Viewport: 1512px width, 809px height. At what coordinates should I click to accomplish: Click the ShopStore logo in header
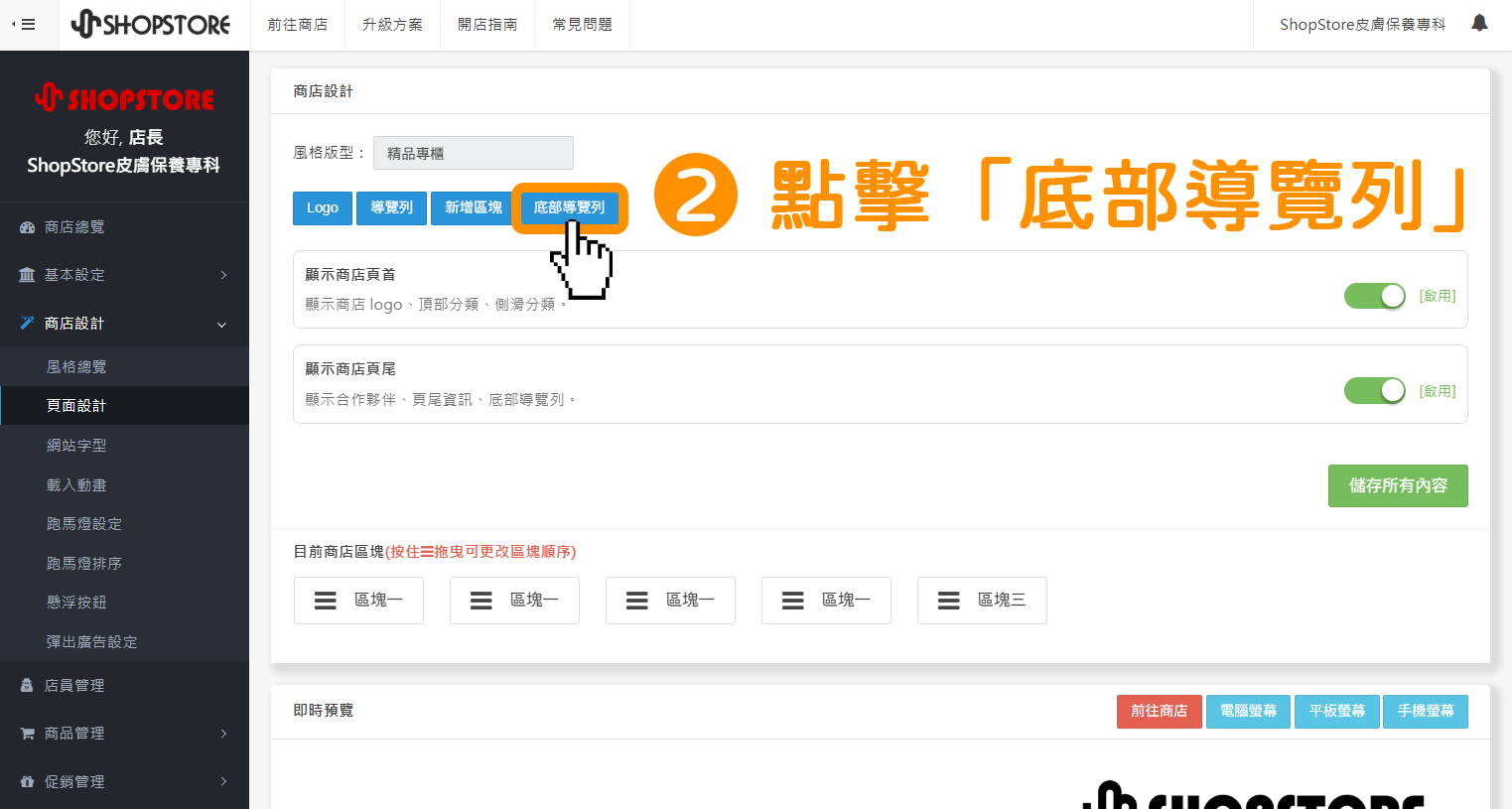151,24
